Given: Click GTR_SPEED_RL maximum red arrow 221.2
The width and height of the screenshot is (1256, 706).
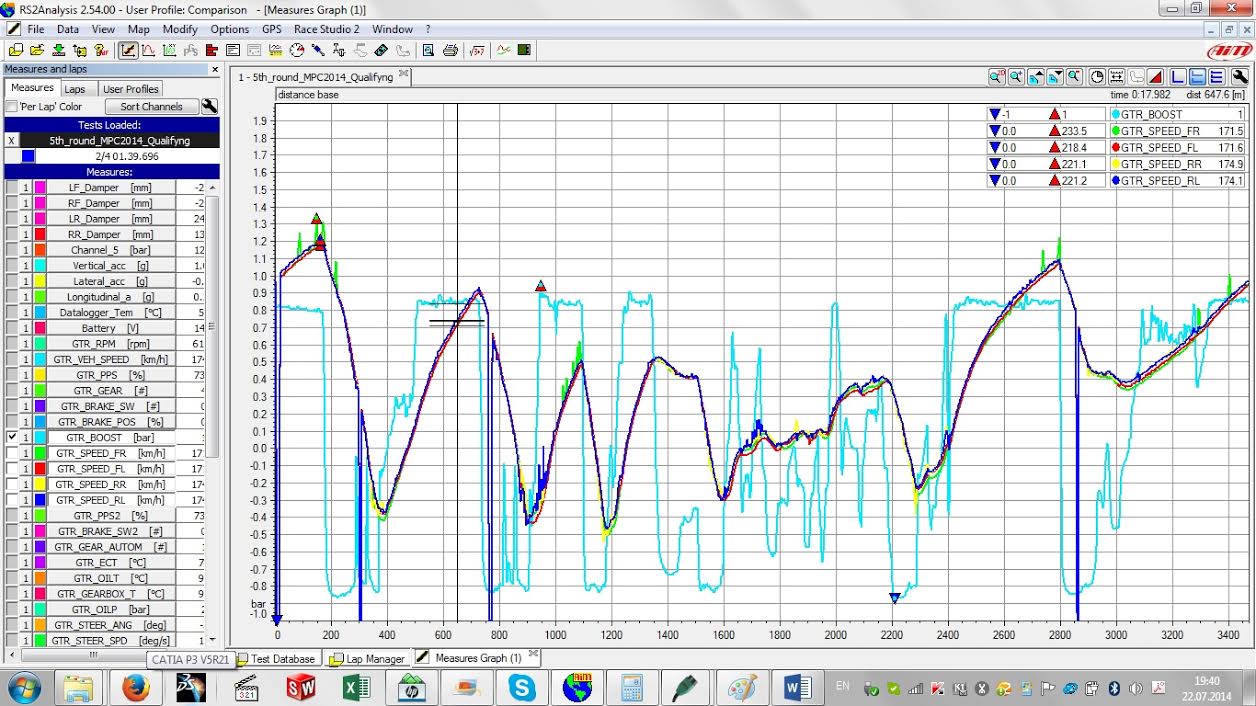Looking at the screenshot, I should tap(1054, 181).
